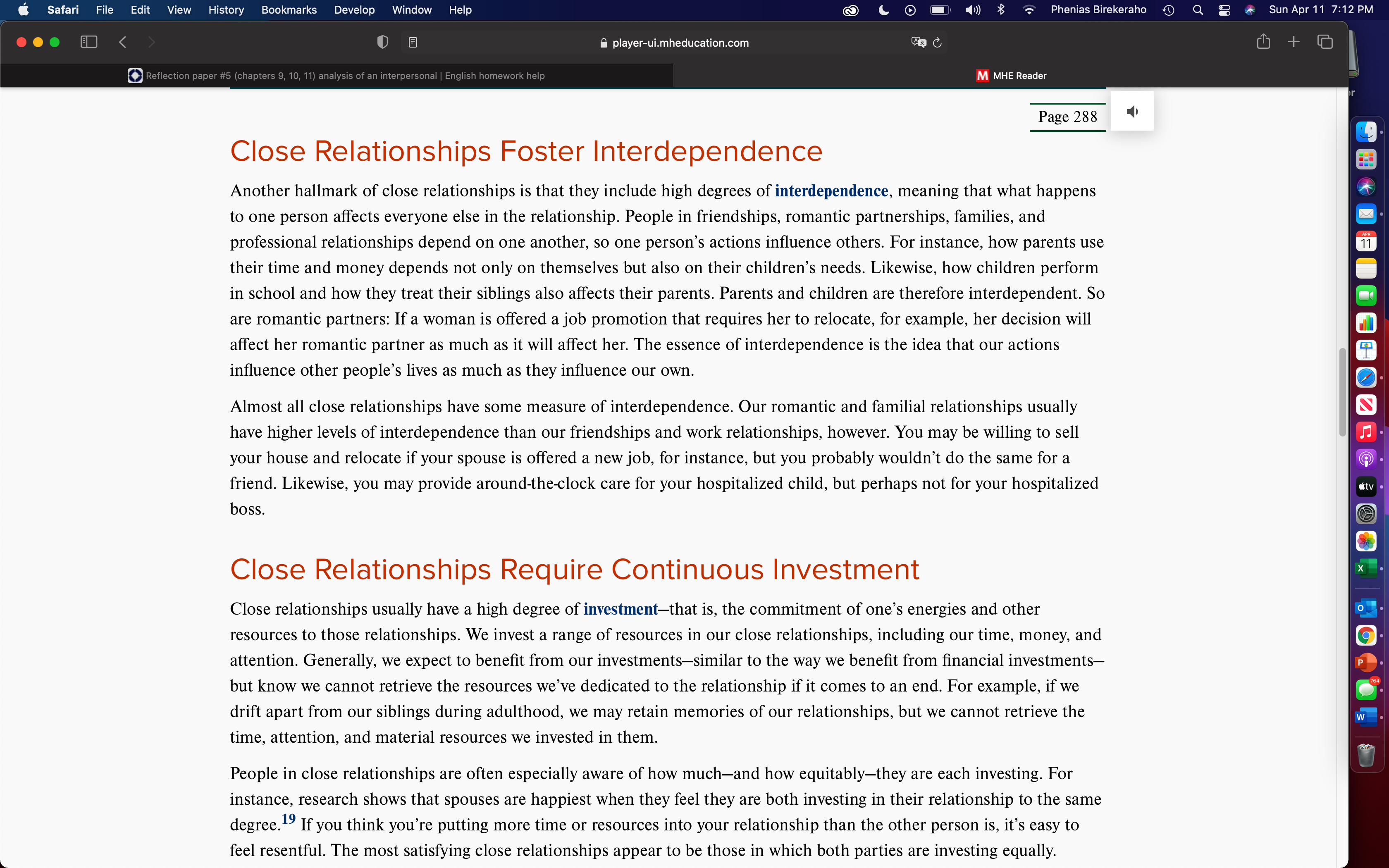Screen dimensions: 1389x868
Task: Open Podcasts from the Dock
Action: [x=1366, y=459]
